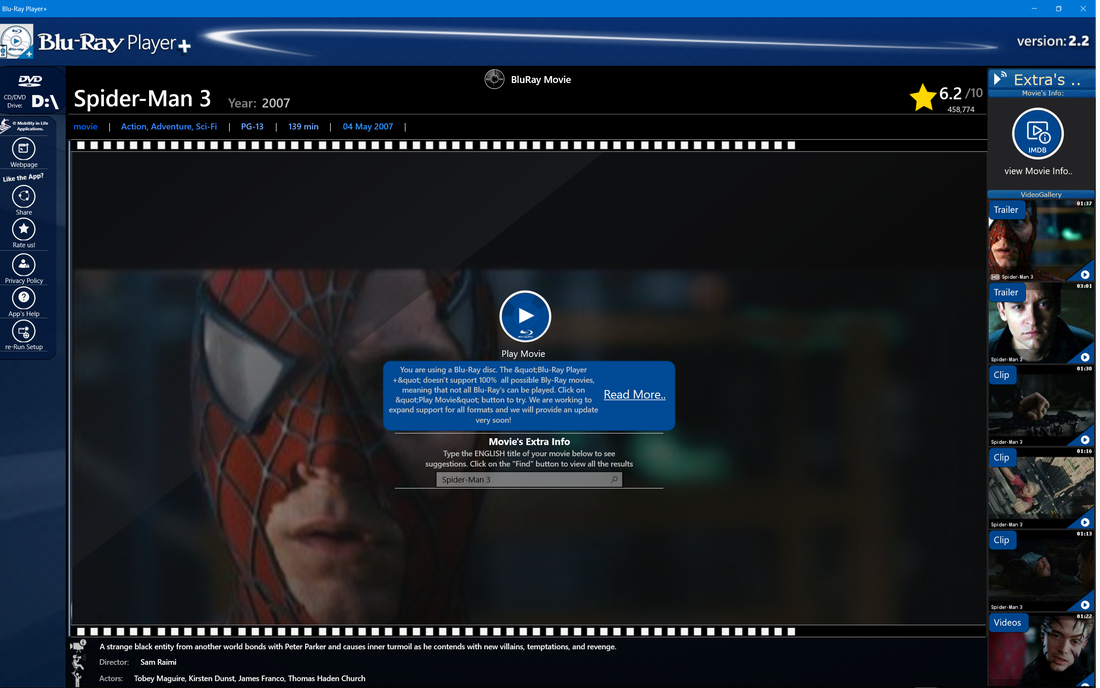Click the Play Movie button
The image size is (1100, 688).
point(525,316)
